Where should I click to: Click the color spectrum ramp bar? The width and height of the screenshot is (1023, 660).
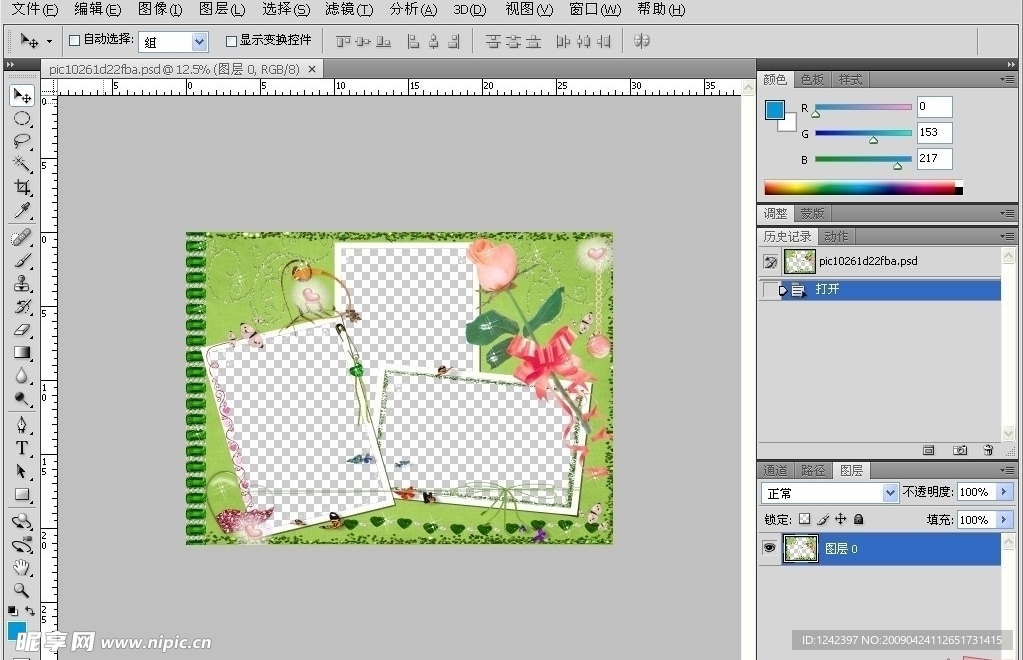[860, 188]
